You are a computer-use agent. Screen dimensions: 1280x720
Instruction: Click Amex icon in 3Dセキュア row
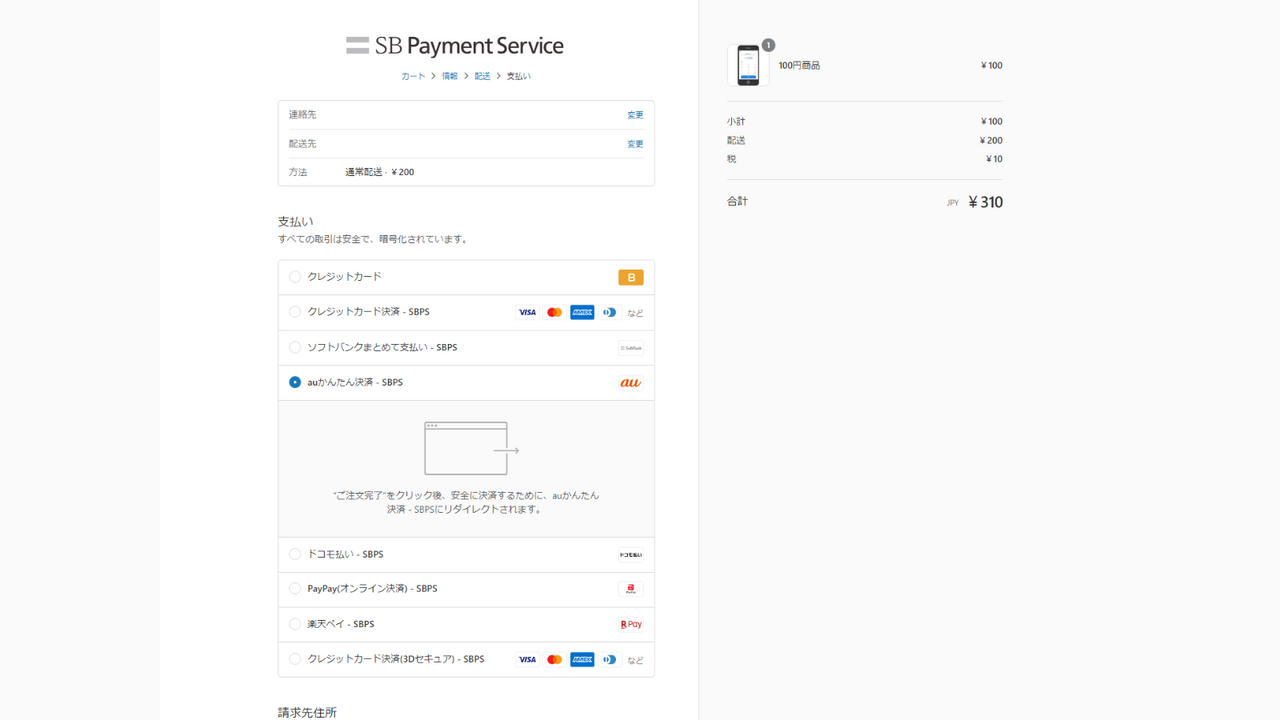(582, 660)
